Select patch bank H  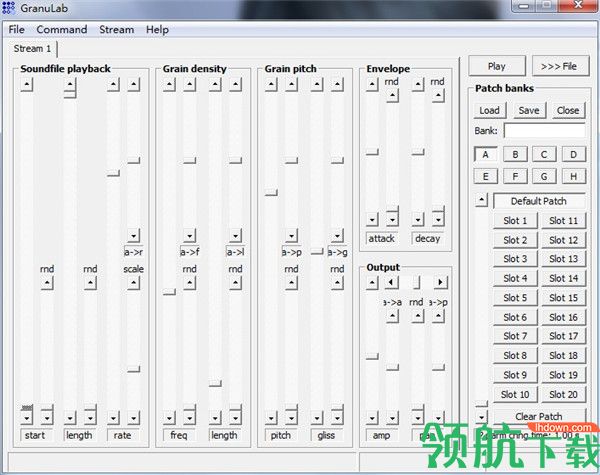573,176
